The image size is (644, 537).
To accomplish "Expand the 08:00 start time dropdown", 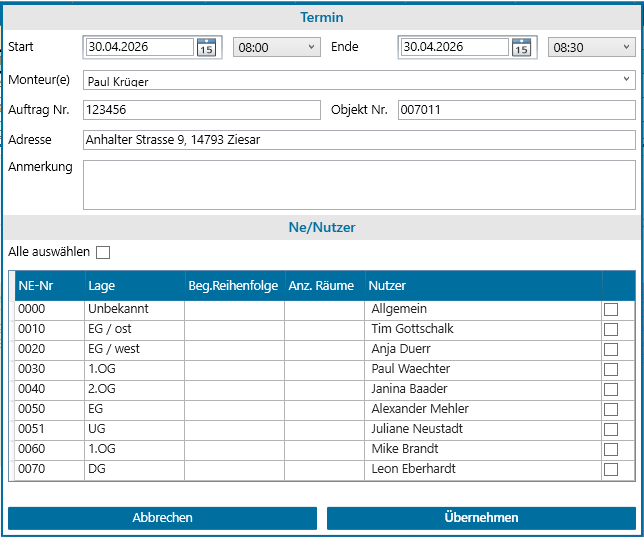I will pos(277,47).
